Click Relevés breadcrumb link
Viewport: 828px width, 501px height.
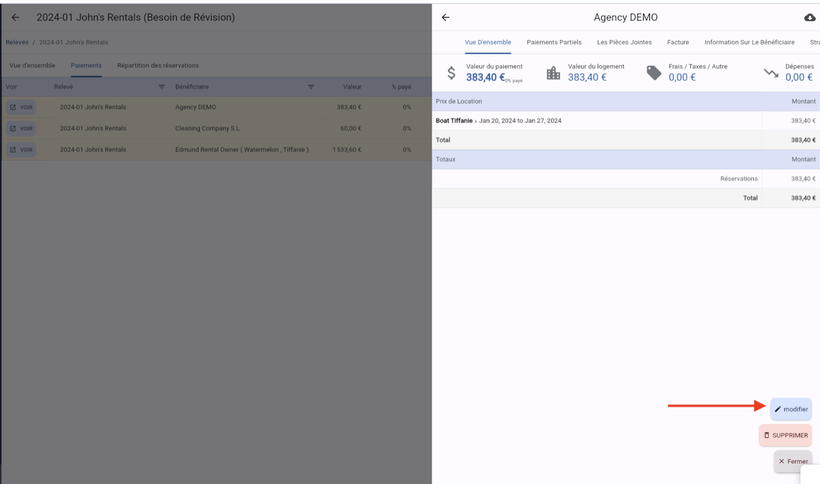(x=17, y=42)
